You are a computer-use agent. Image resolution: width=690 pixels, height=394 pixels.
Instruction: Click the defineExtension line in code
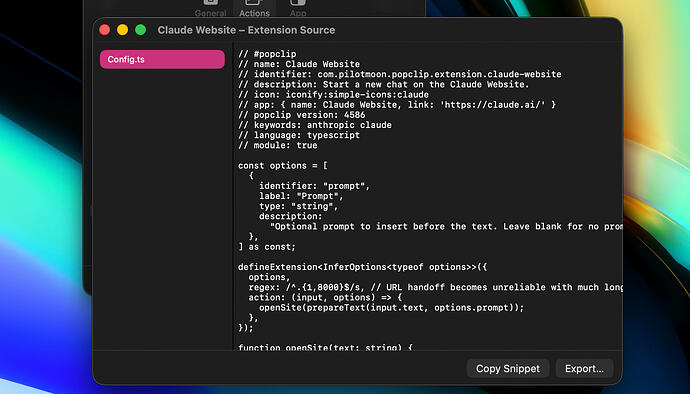[363, 267]
